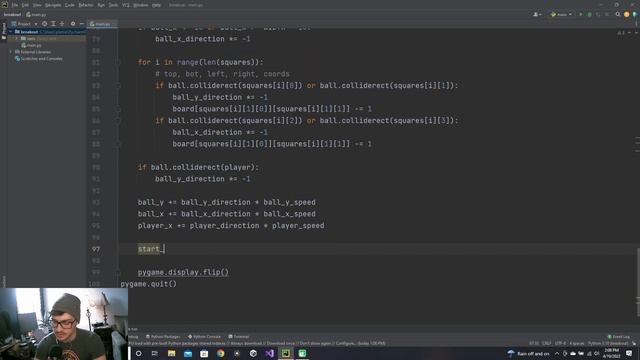Open the main run configuration dropdown
The image size is (640, 360).
click(562, 14)
